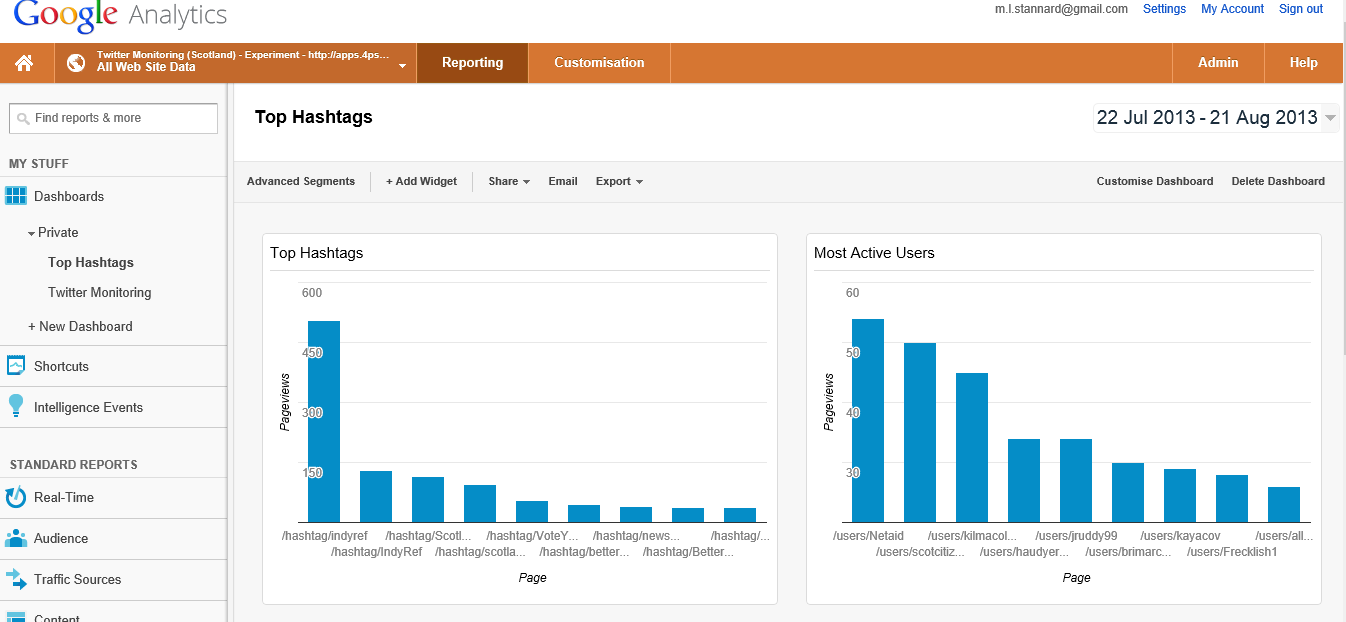
Task: Click the Top Hashtags widget title
Action: (317, 253)
